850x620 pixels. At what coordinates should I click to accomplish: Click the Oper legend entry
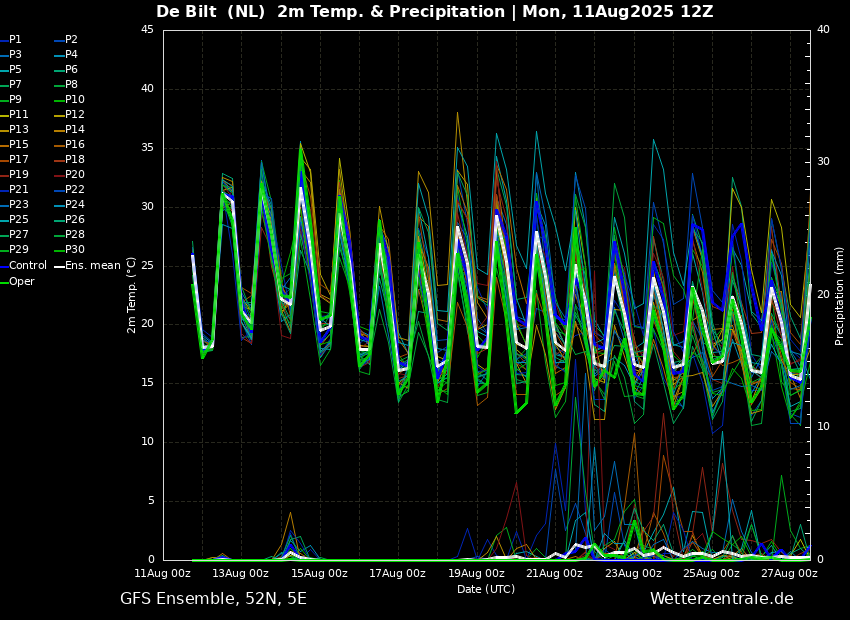click(18, 281)
